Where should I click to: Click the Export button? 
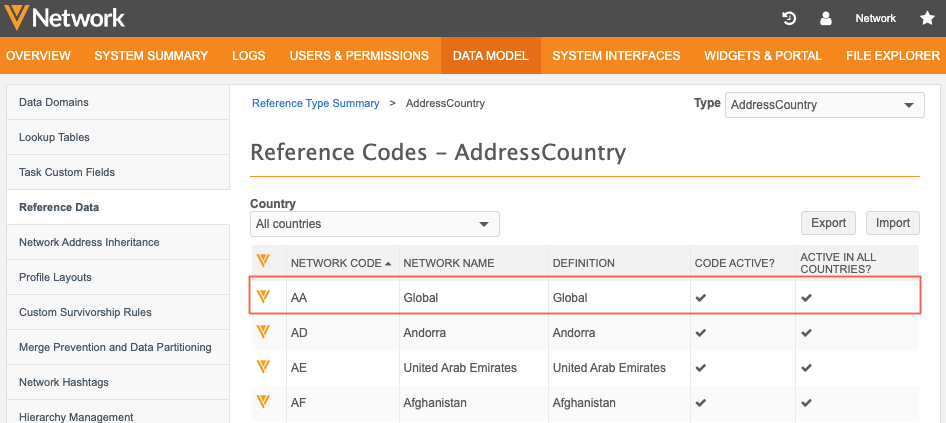(x=828, y=223)
